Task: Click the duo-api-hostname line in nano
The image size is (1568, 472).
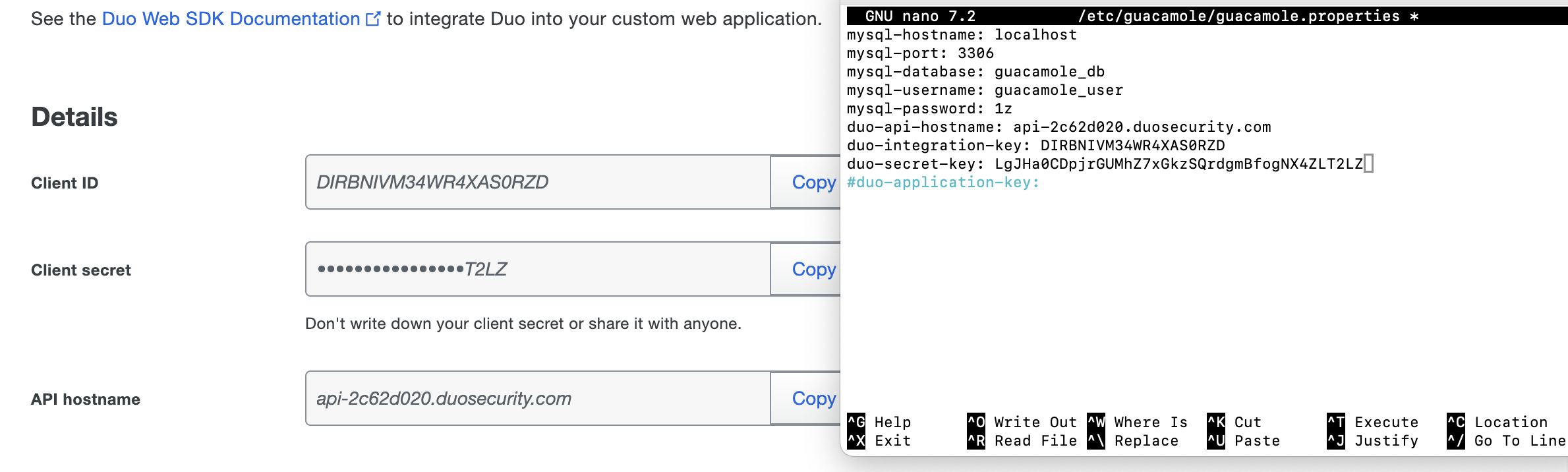Action: (1059, 127)
